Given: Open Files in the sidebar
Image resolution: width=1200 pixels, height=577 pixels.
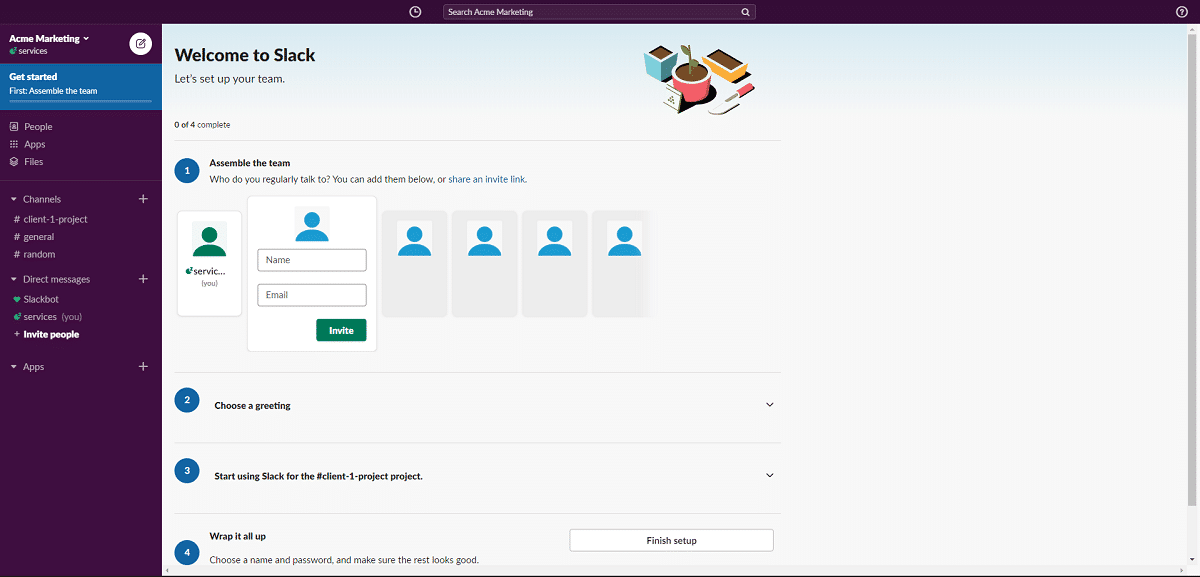Looking at the screenshot, I should click(x=34, y=161).
